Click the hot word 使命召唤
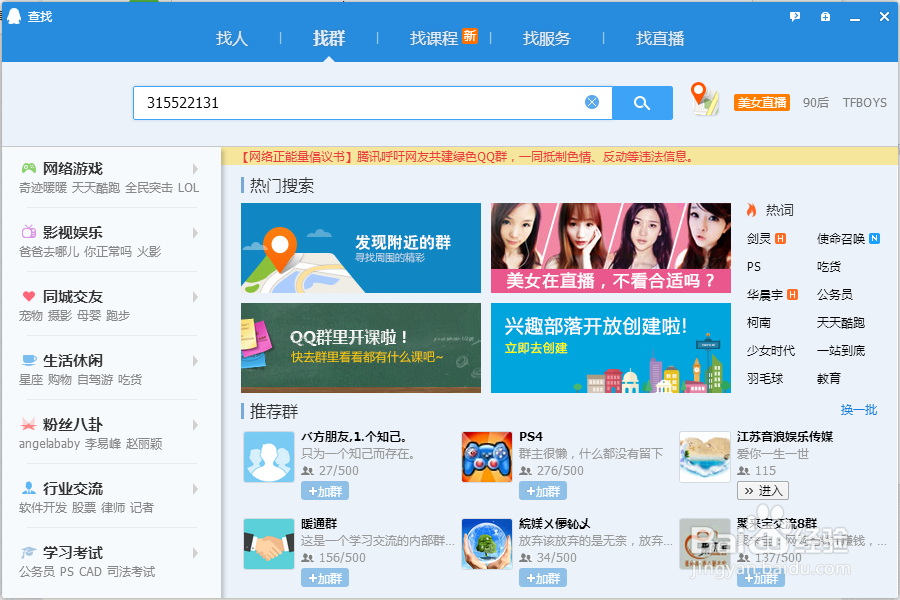Image resolution: width=900 pixels, height=600 pixels. (x=841, y=239)
